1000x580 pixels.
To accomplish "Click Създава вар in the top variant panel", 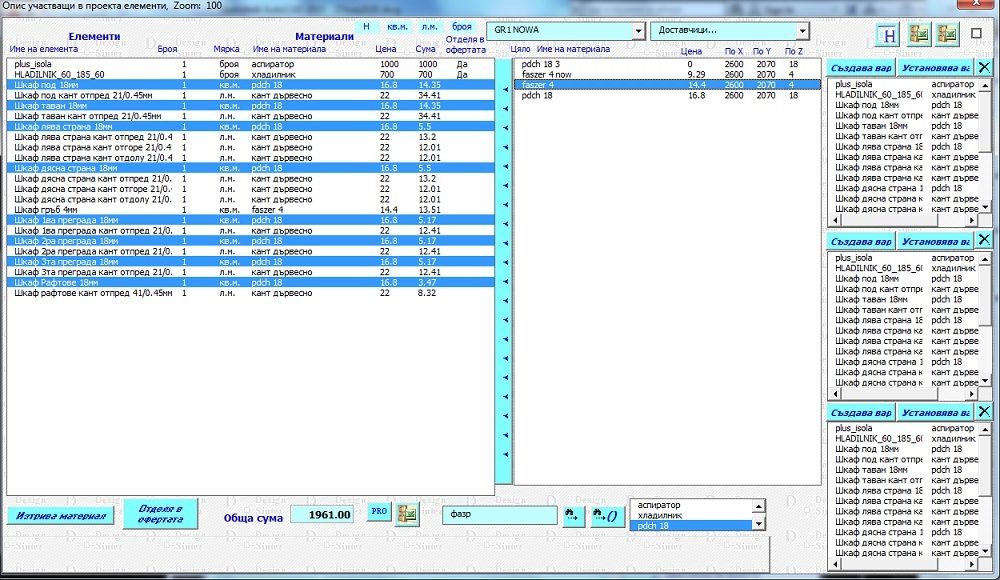I will coord(860,68).
